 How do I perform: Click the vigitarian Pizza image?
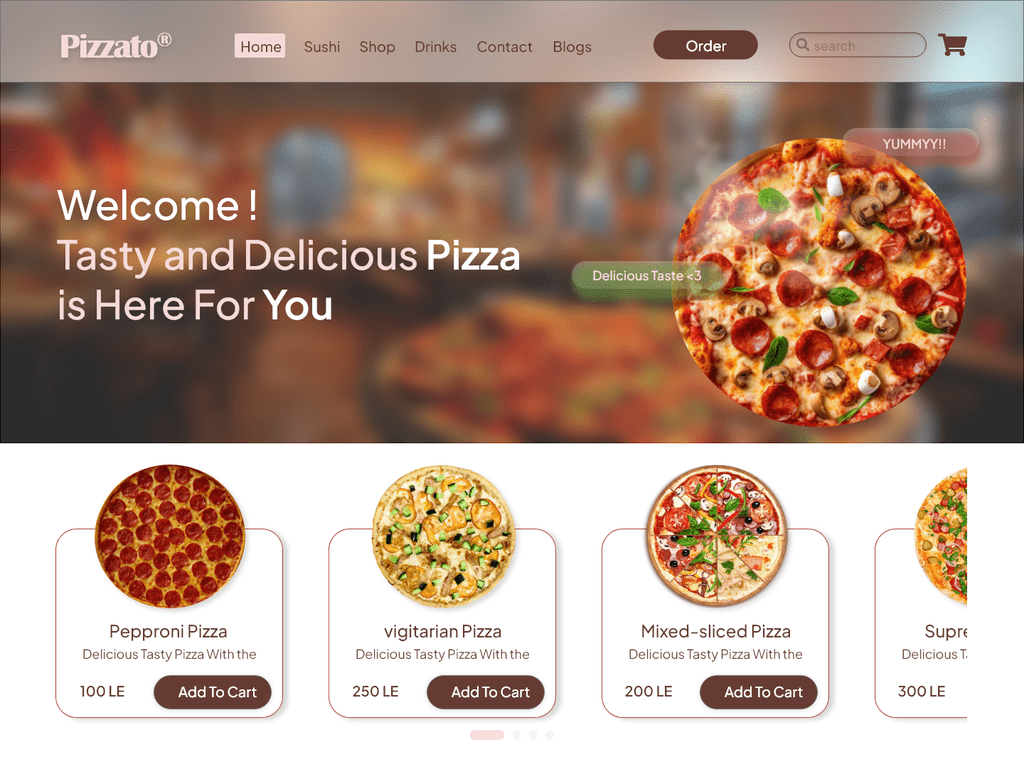point(443,536)
